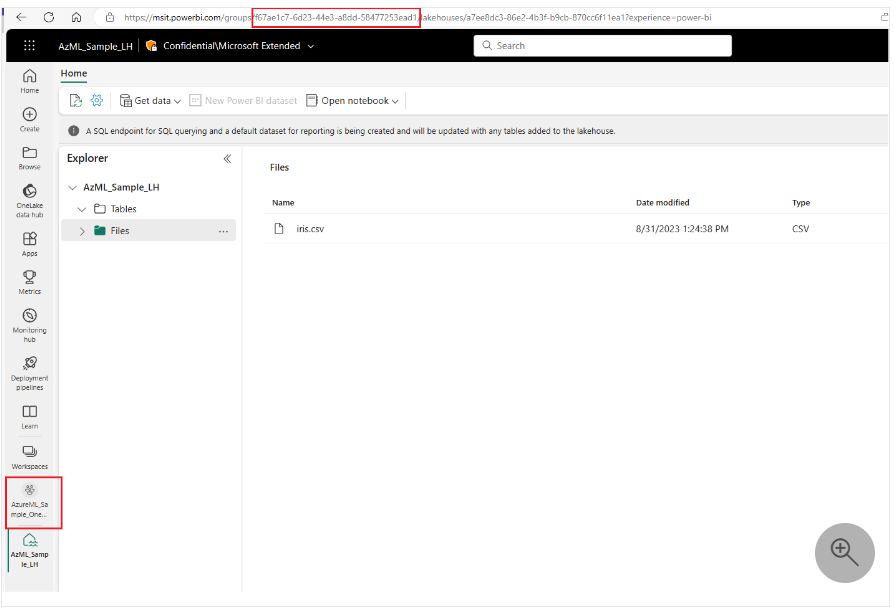Collapse the Explorer pane

pos(227,159)
